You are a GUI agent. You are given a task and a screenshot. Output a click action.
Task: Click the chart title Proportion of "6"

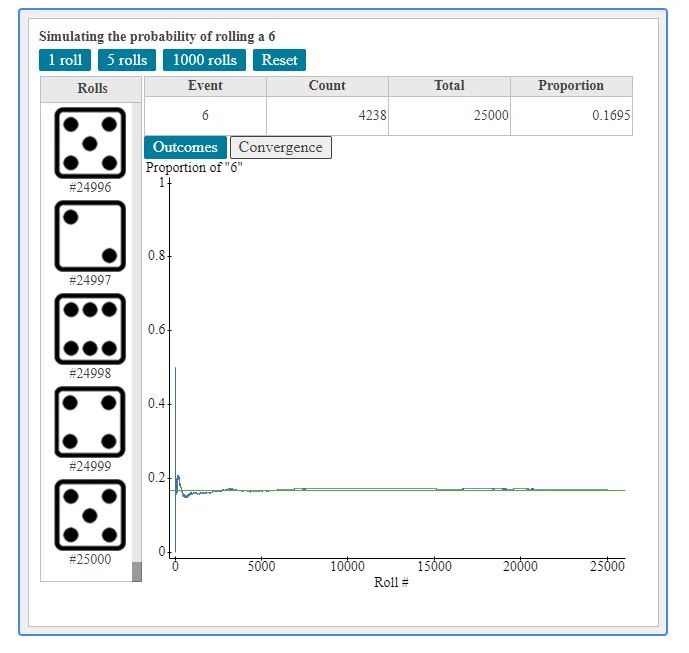(194, 168)
